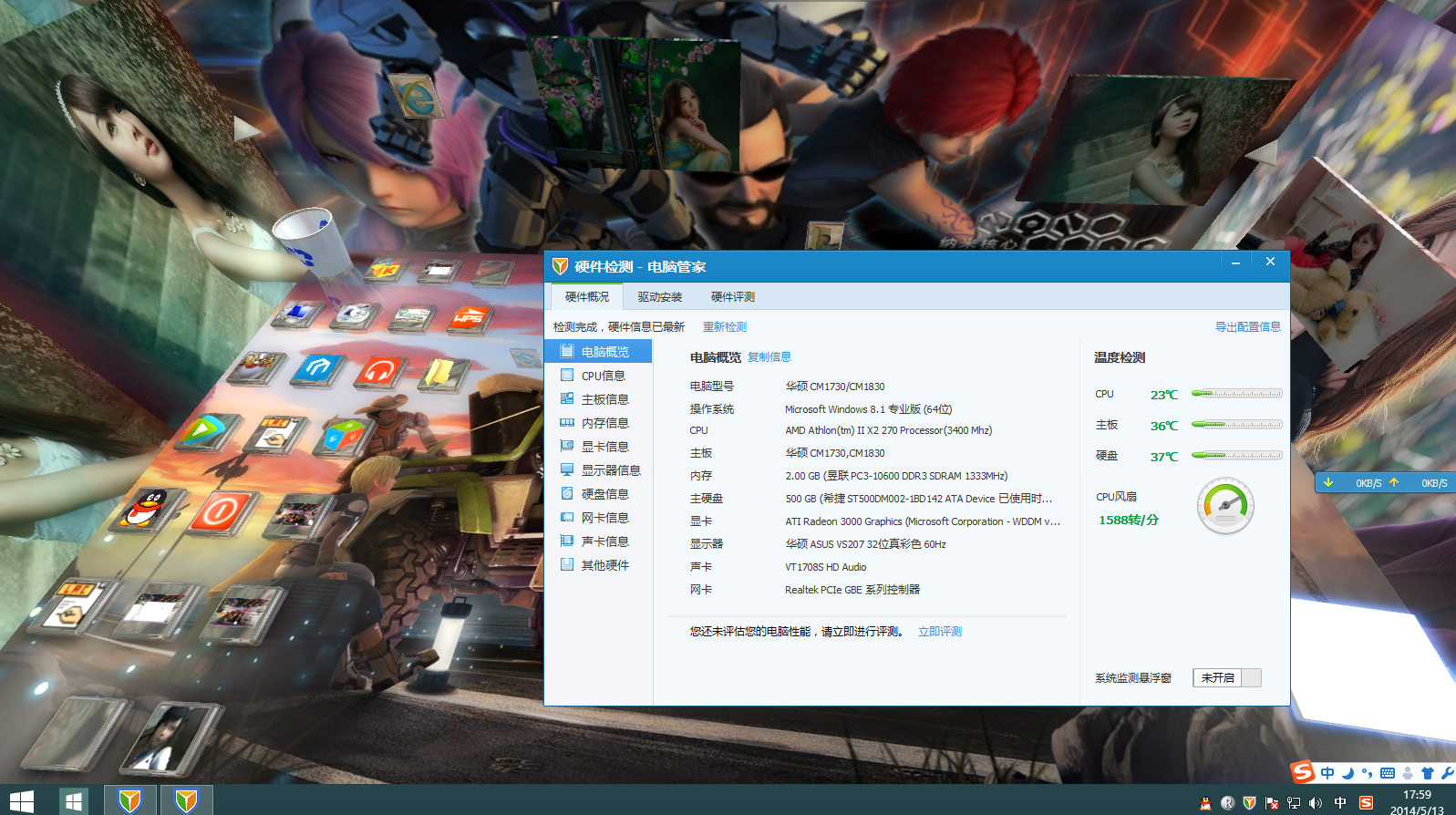Click Sogou S tray icon
The width and height of the screenshot is (1456, 815).
click(1366, 803)
